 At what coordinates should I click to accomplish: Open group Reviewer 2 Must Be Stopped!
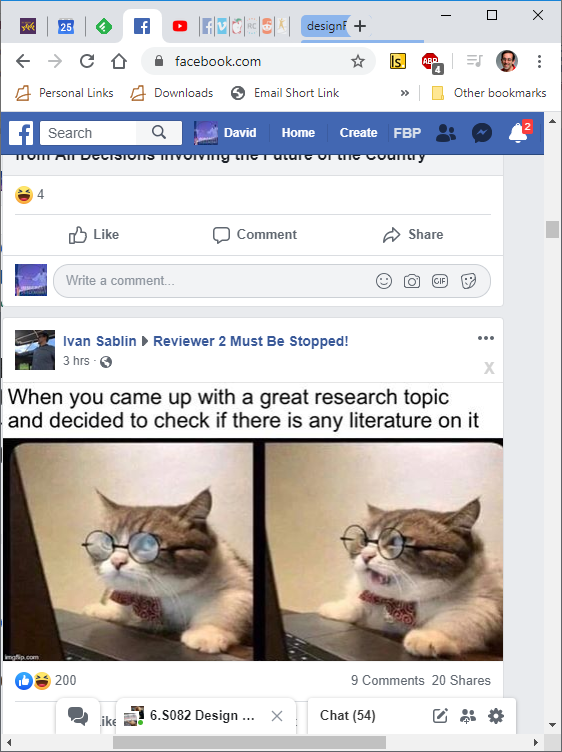251,341
